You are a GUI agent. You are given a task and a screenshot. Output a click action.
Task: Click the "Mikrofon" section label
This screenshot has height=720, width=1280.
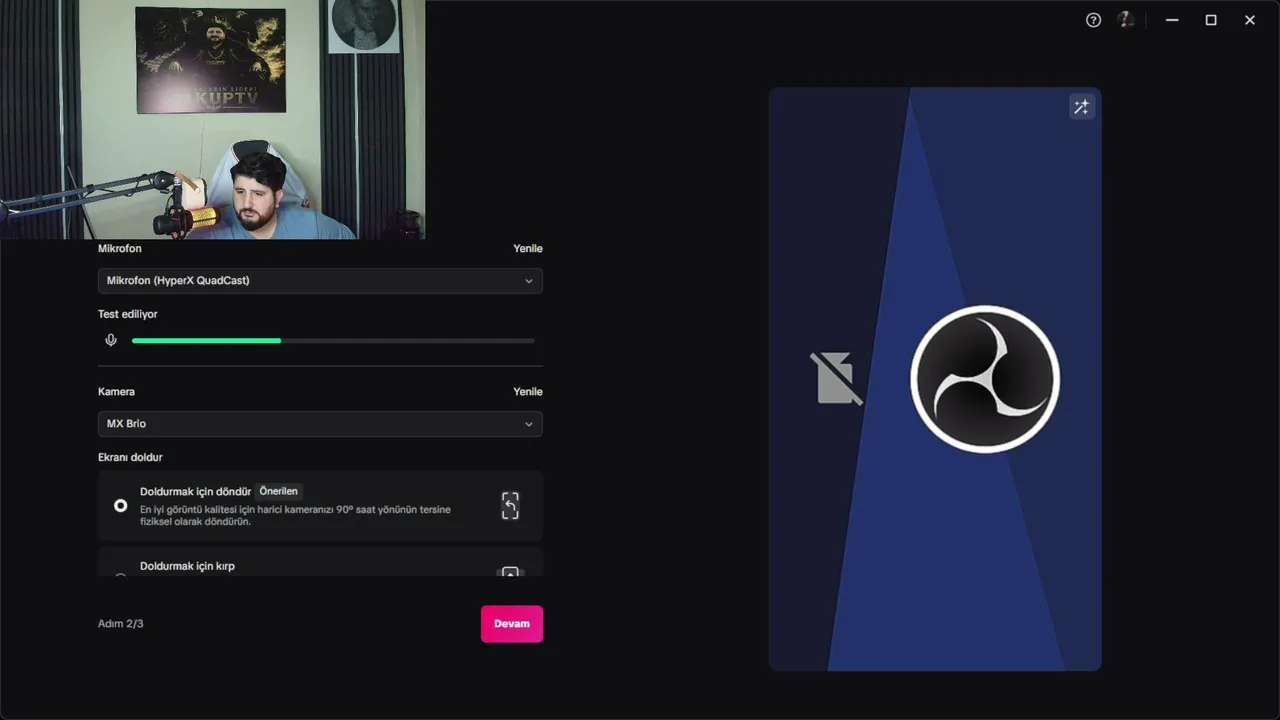120,249
